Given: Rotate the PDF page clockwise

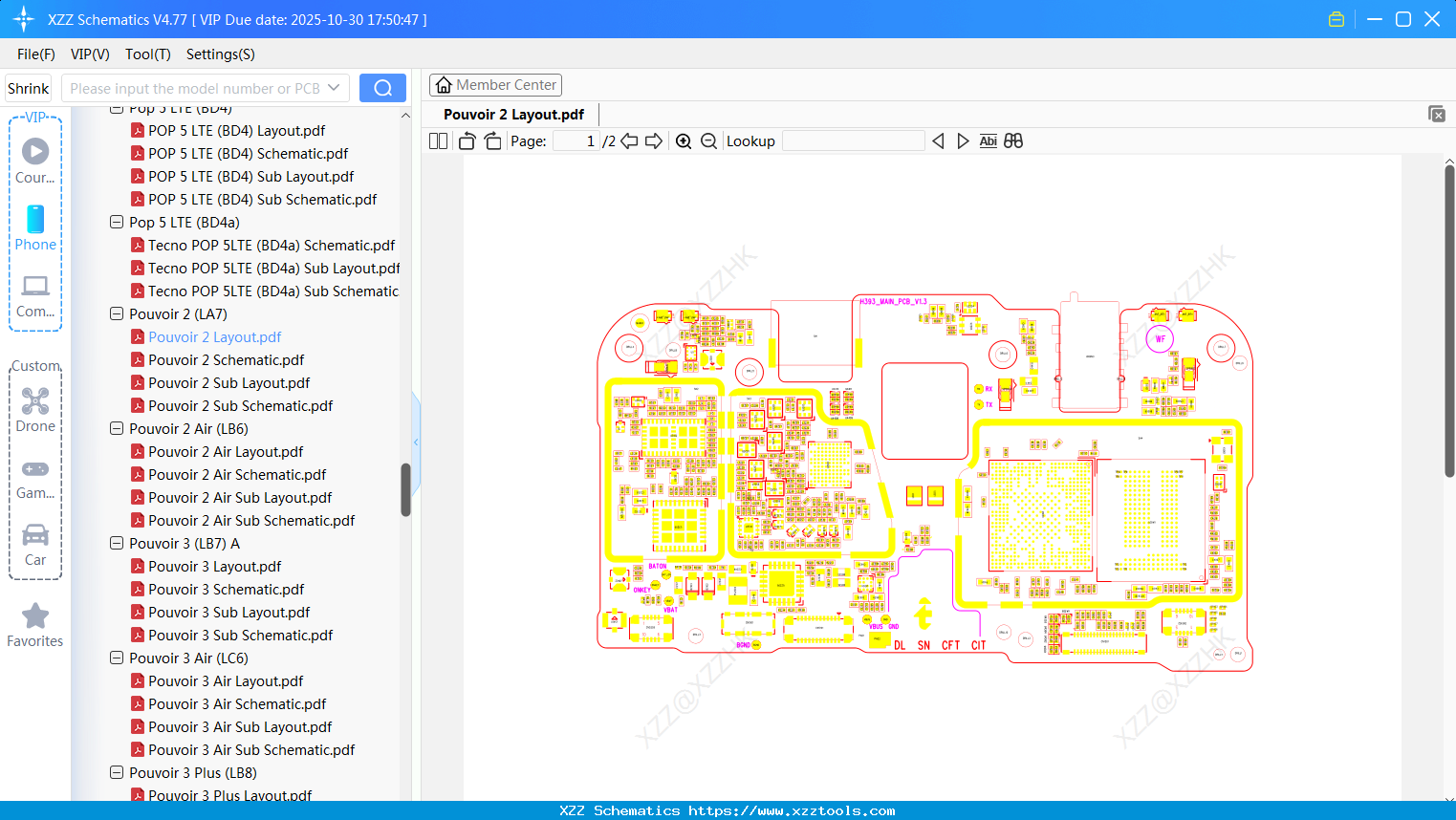Looking at the screenshot, I should coord(491,140).
